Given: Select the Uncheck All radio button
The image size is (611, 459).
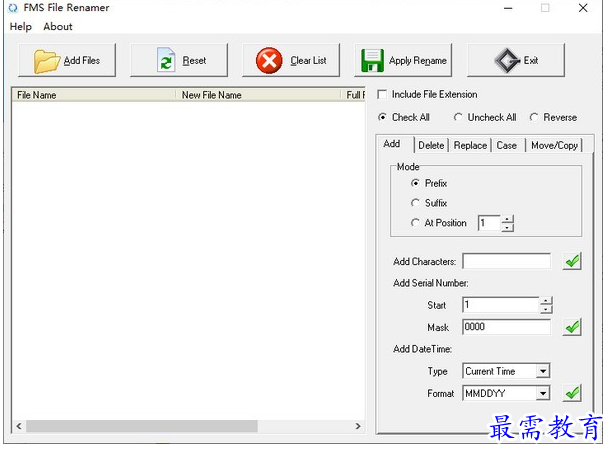Looking at the screenshot, I should (x=458, y=117).
